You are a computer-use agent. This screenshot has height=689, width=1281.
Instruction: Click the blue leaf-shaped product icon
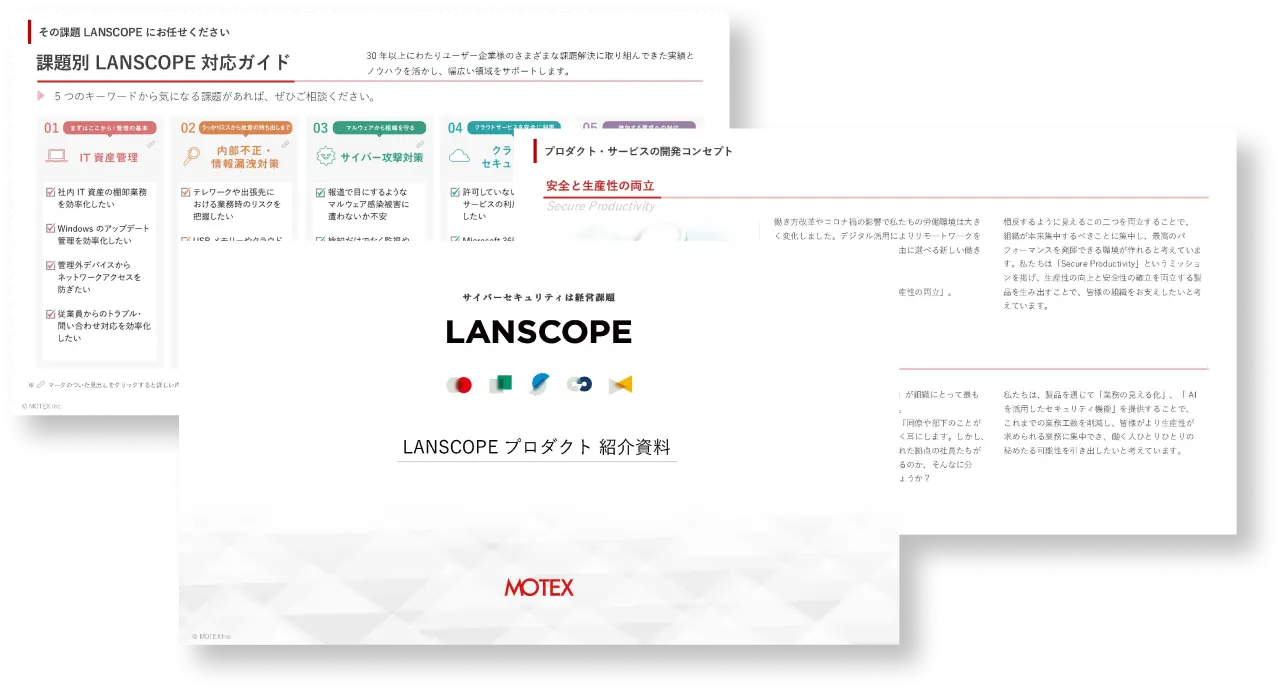coord(540,384)
